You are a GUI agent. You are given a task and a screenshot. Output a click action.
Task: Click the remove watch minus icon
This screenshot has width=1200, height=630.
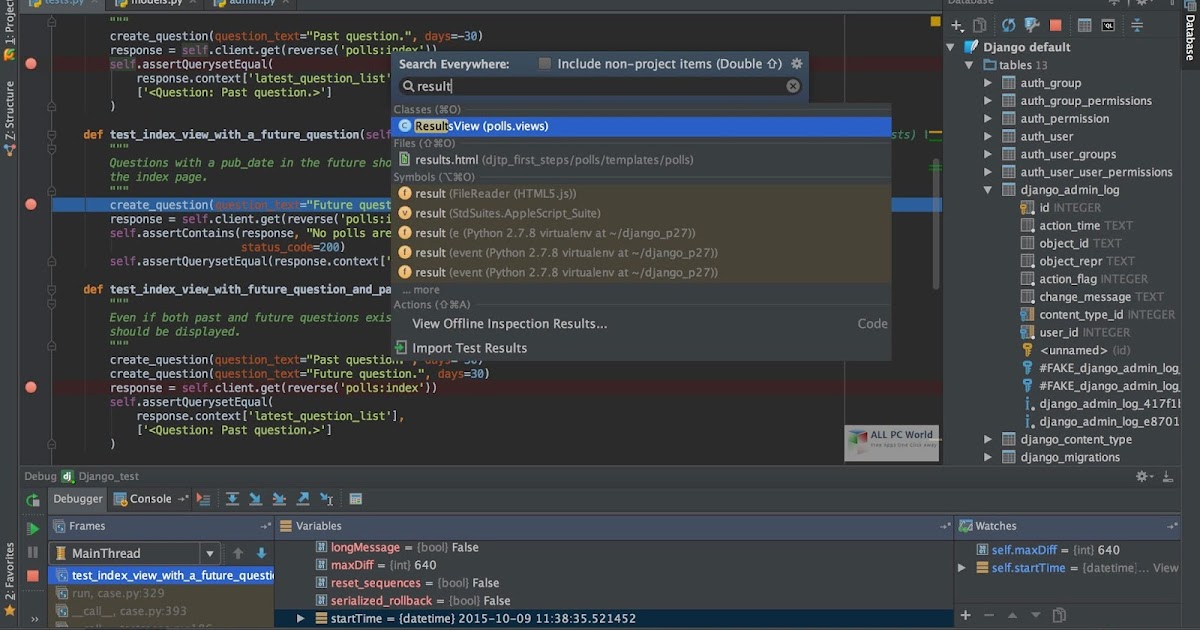tap(988, 615)
